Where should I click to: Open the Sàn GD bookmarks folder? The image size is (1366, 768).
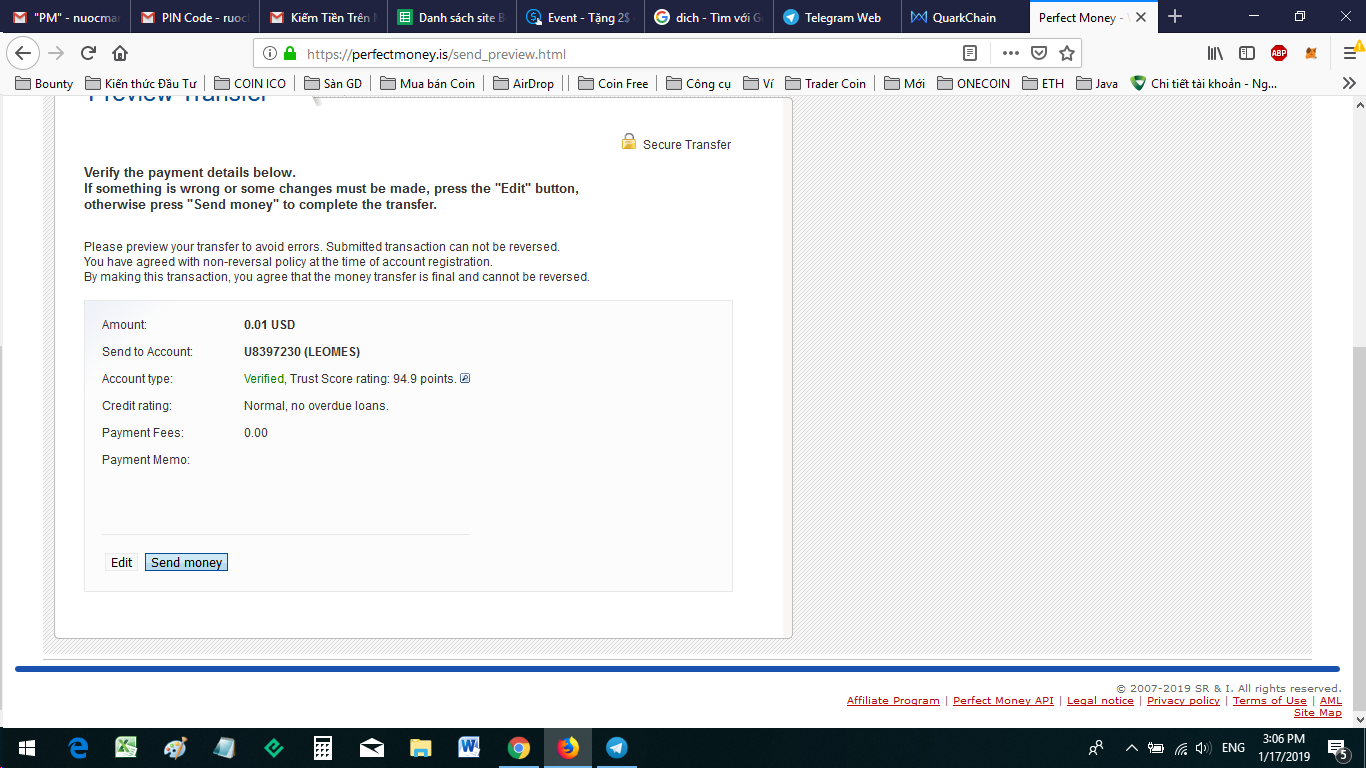333,84
